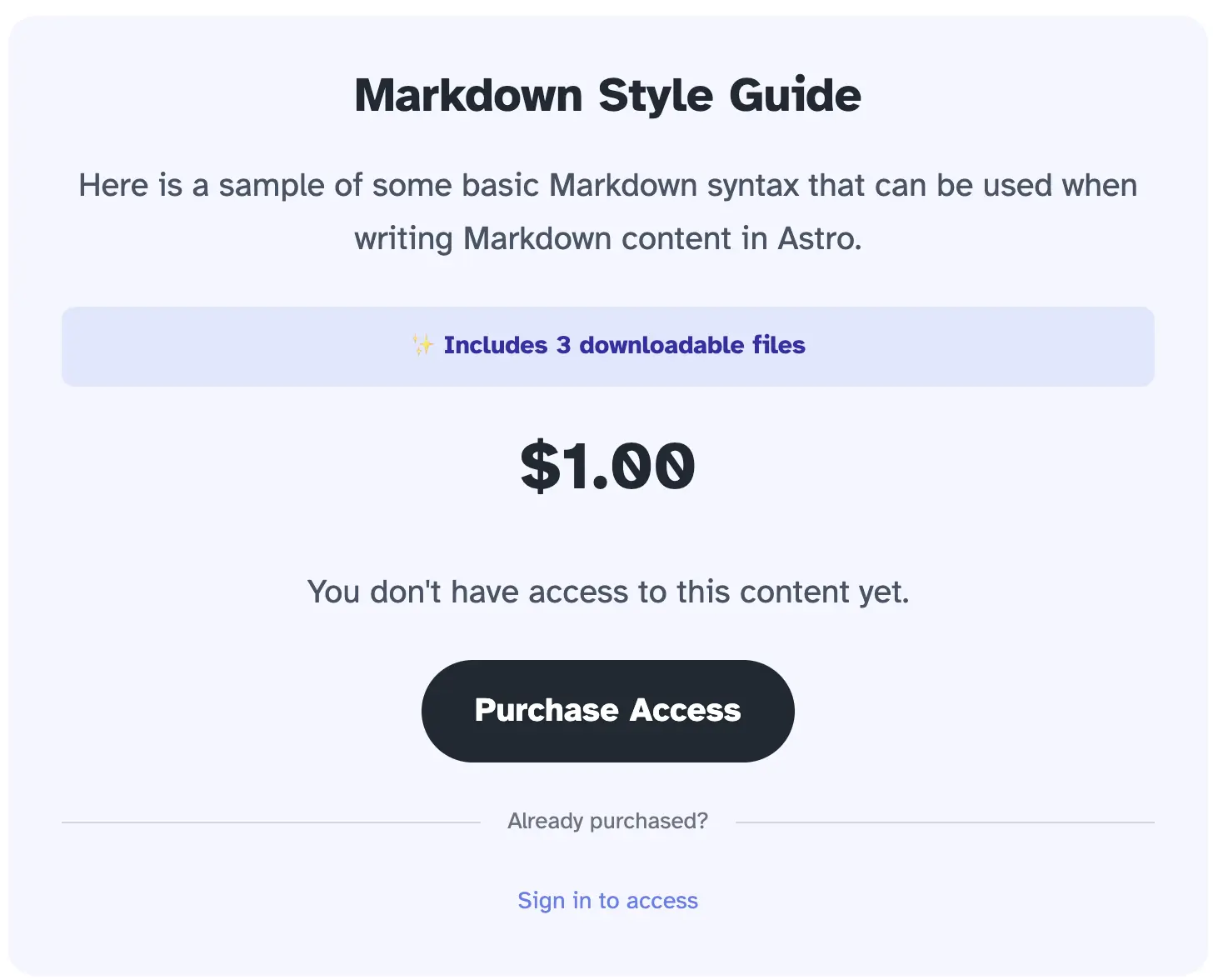Image resolution: width=1213 pixels, height=980 pixels.
Task: Select the Includes 3 downloadable files text
Action: coord(624,345)
